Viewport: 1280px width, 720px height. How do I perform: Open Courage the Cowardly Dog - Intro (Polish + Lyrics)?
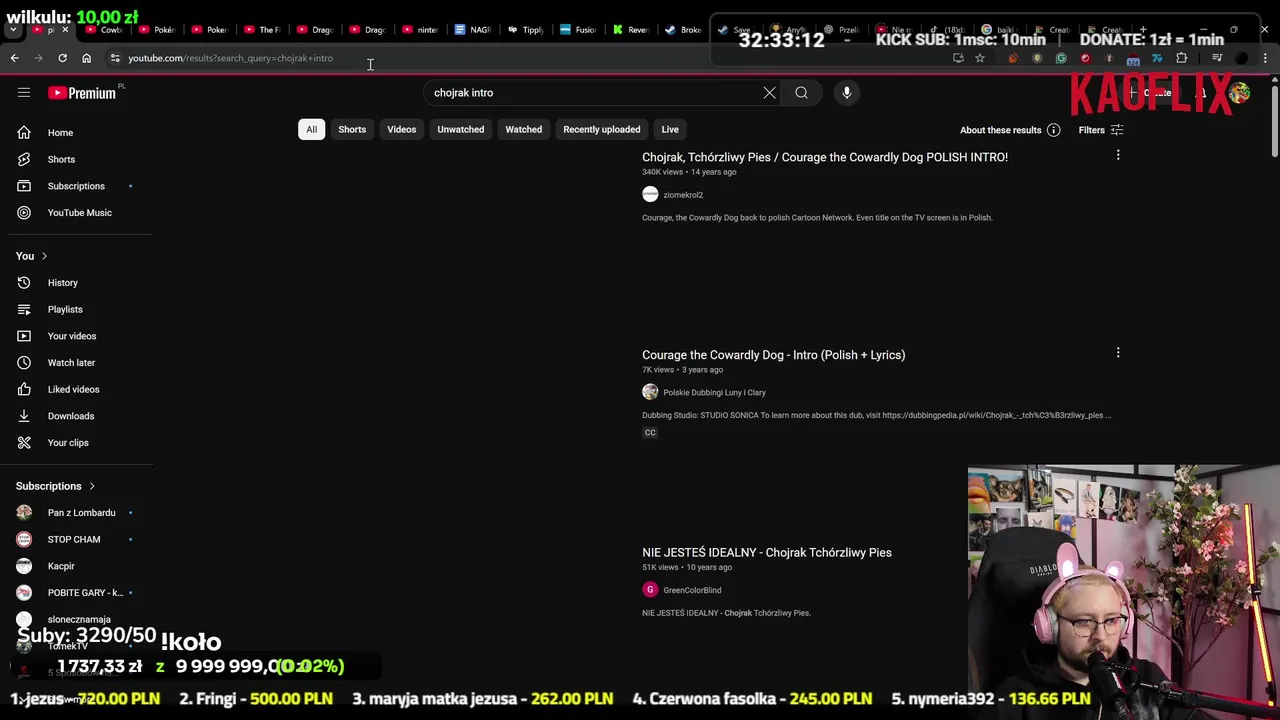[x=773, y=355]
